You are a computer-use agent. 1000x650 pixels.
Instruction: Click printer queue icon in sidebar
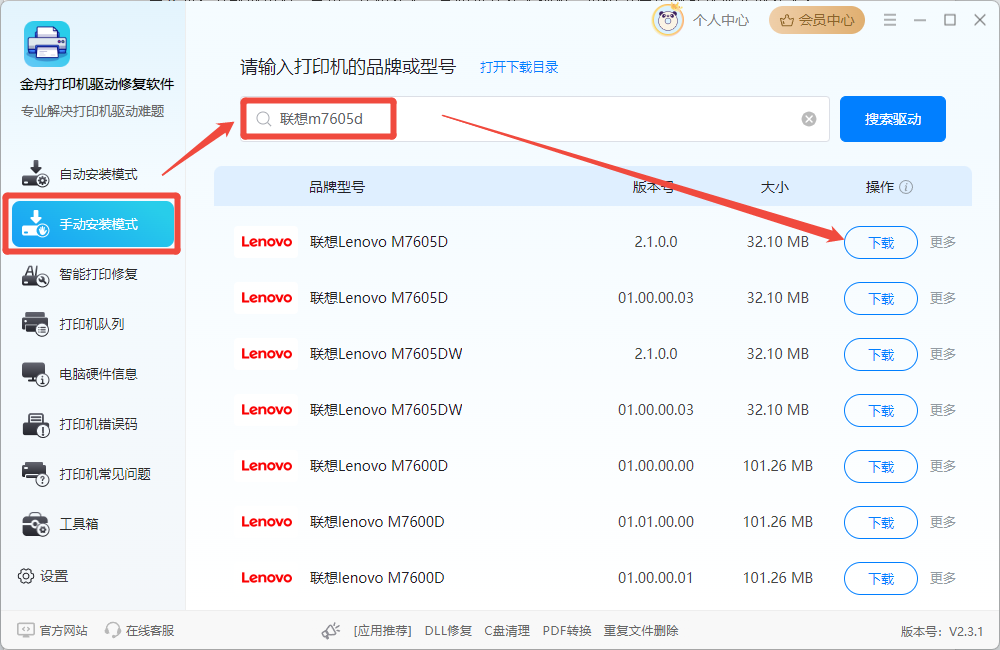click(35, 324)
